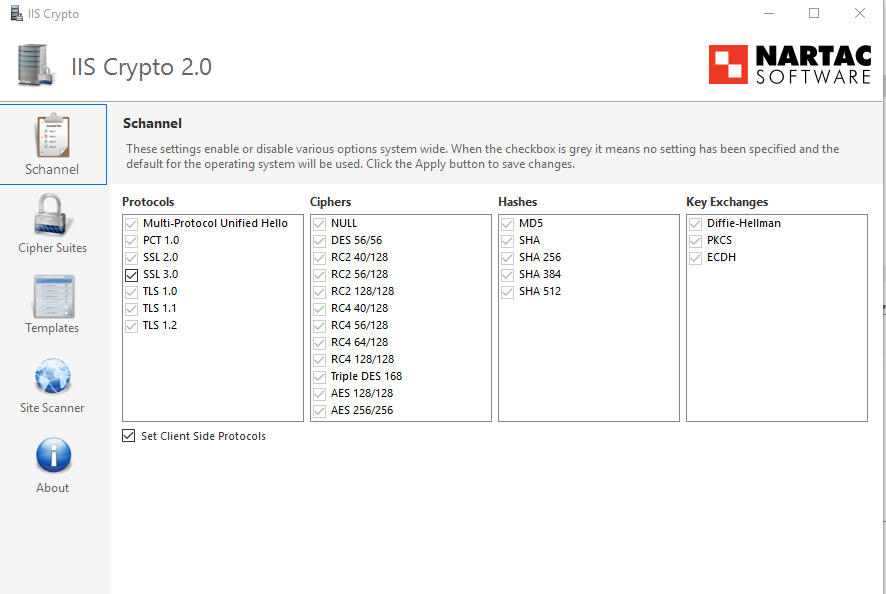Open the Cipher Suites padlock icon

pyautogui.click(x=52, y=215)
